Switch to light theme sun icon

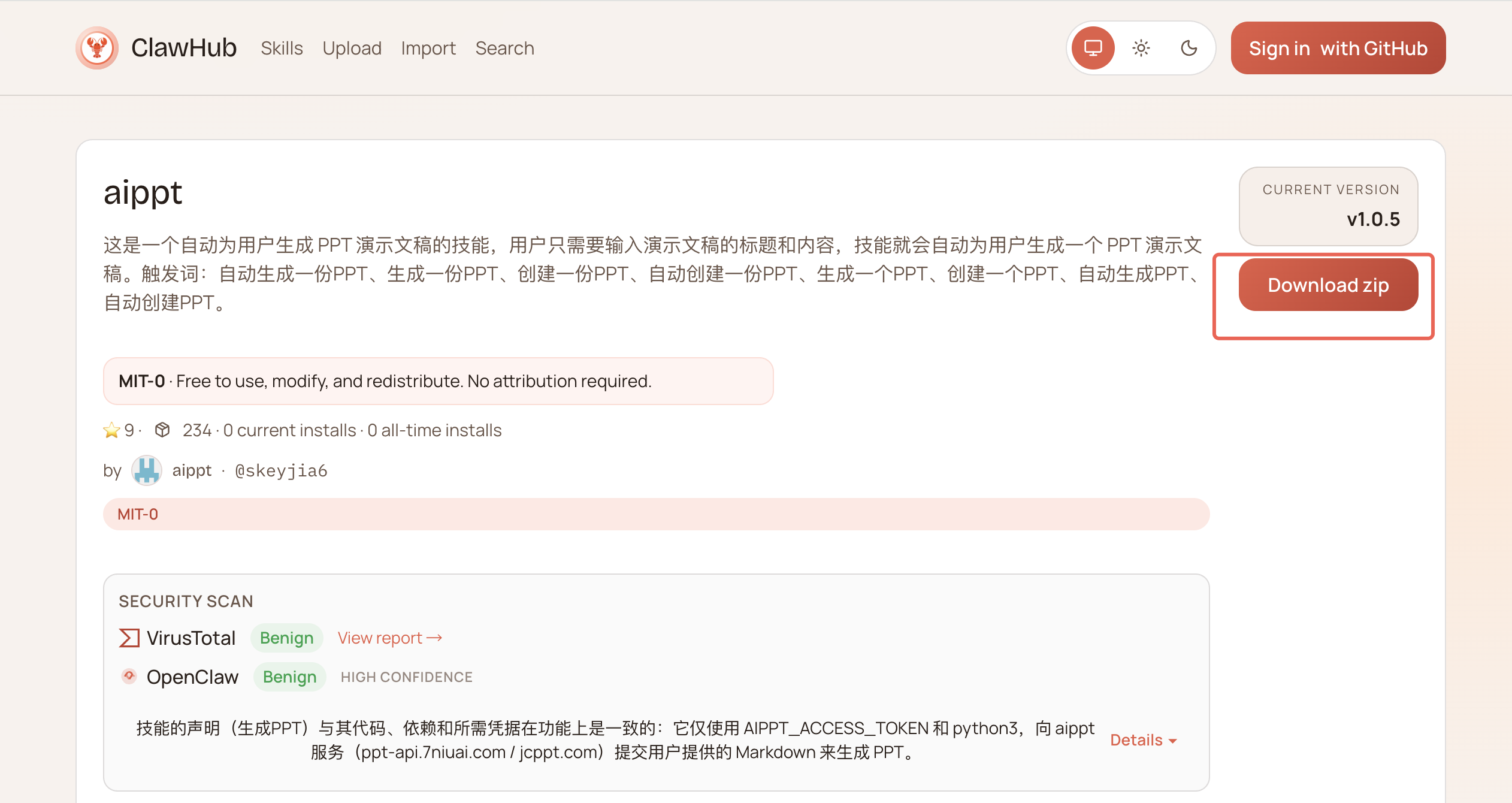1141,48
